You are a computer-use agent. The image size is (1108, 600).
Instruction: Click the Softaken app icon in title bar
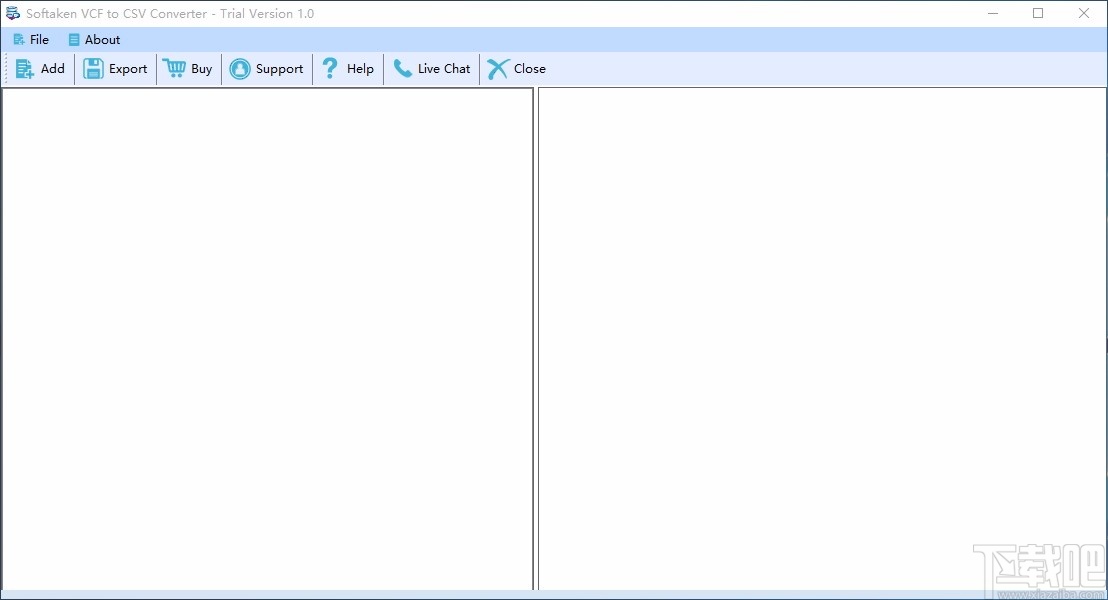(x=13, y=13)
